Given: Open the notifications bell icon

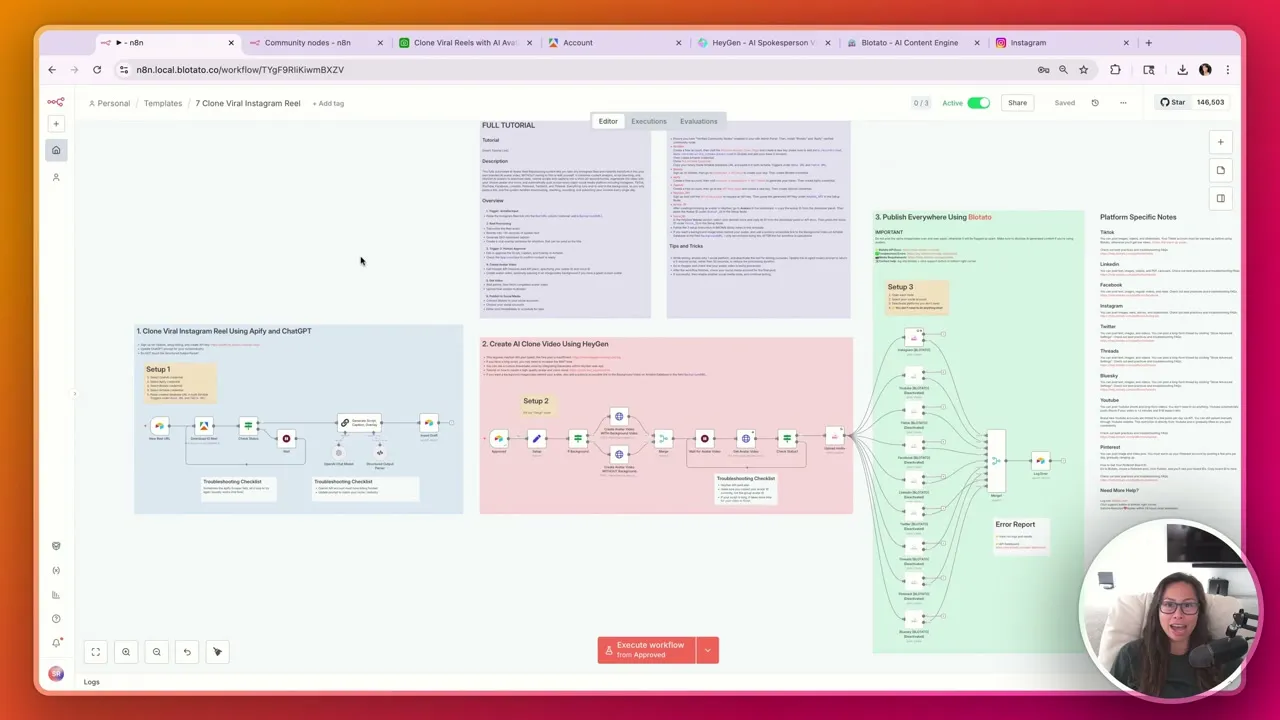Looking at the screenshot, I should tap(56, 643).
